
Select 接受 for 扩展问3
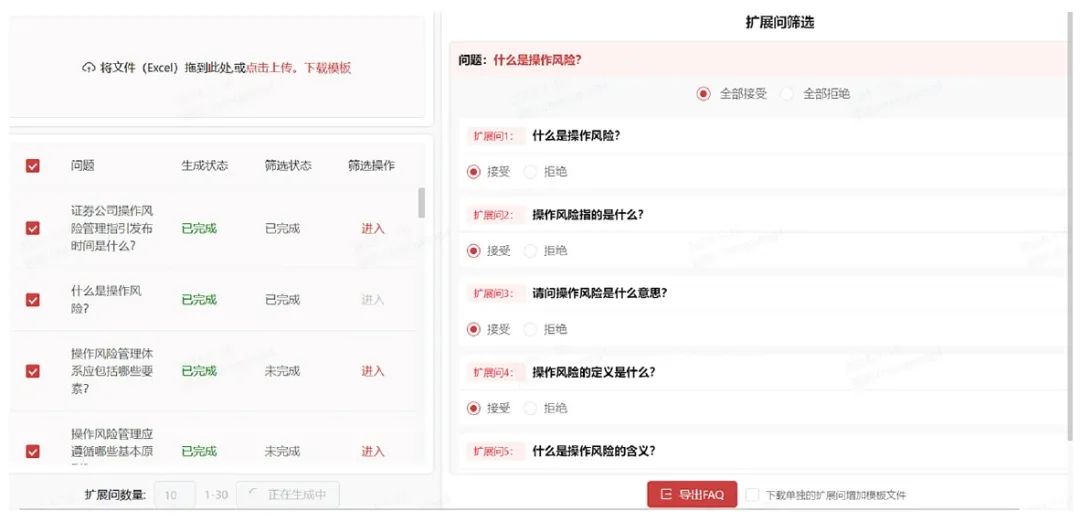[473, 329]
